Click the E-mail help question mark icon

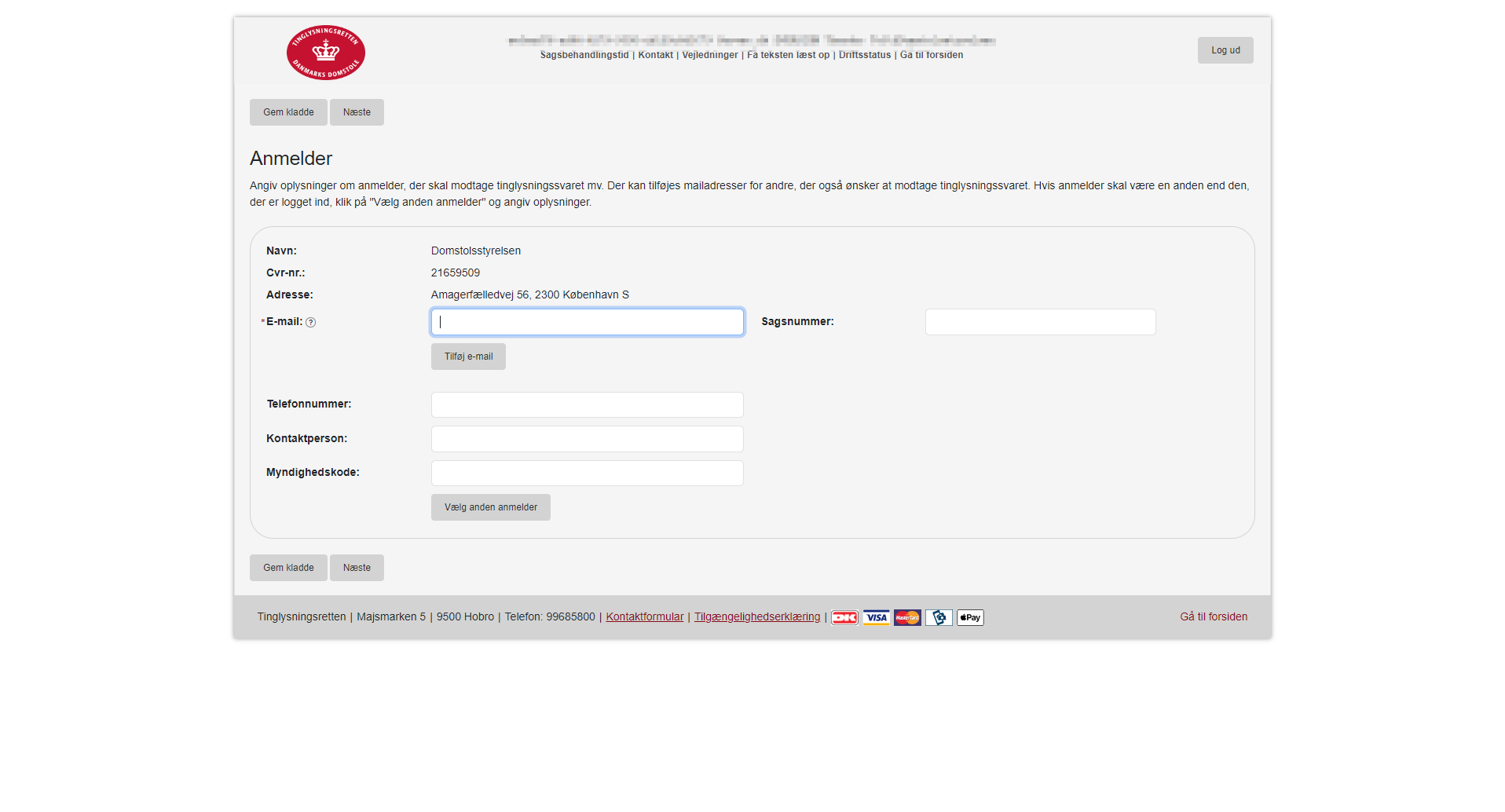click(x=311, y=322)
